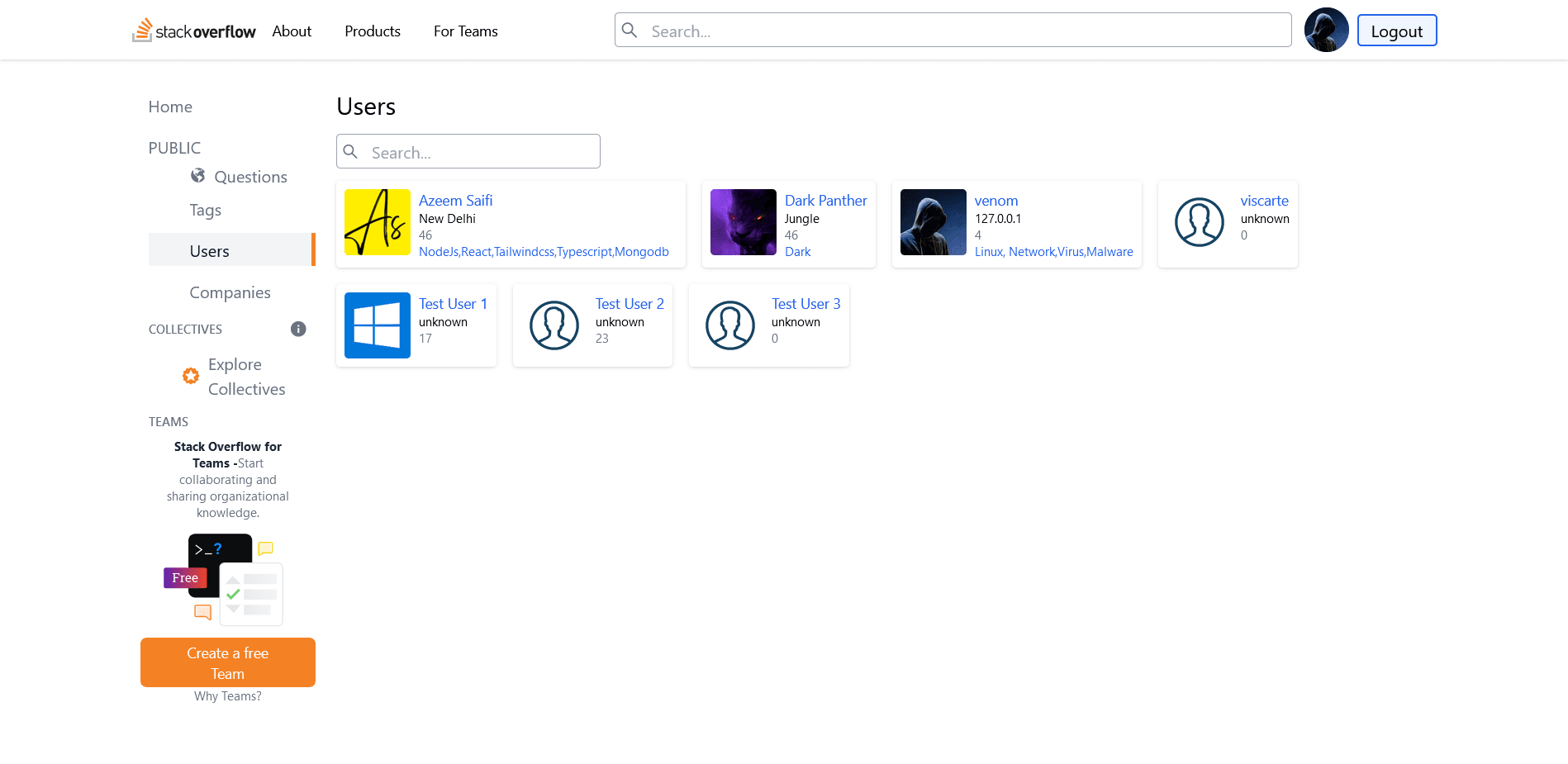The height and width of the screenshot is (764, 1568).
Task: Open the For Teams menu item
Action: (465, 31)
